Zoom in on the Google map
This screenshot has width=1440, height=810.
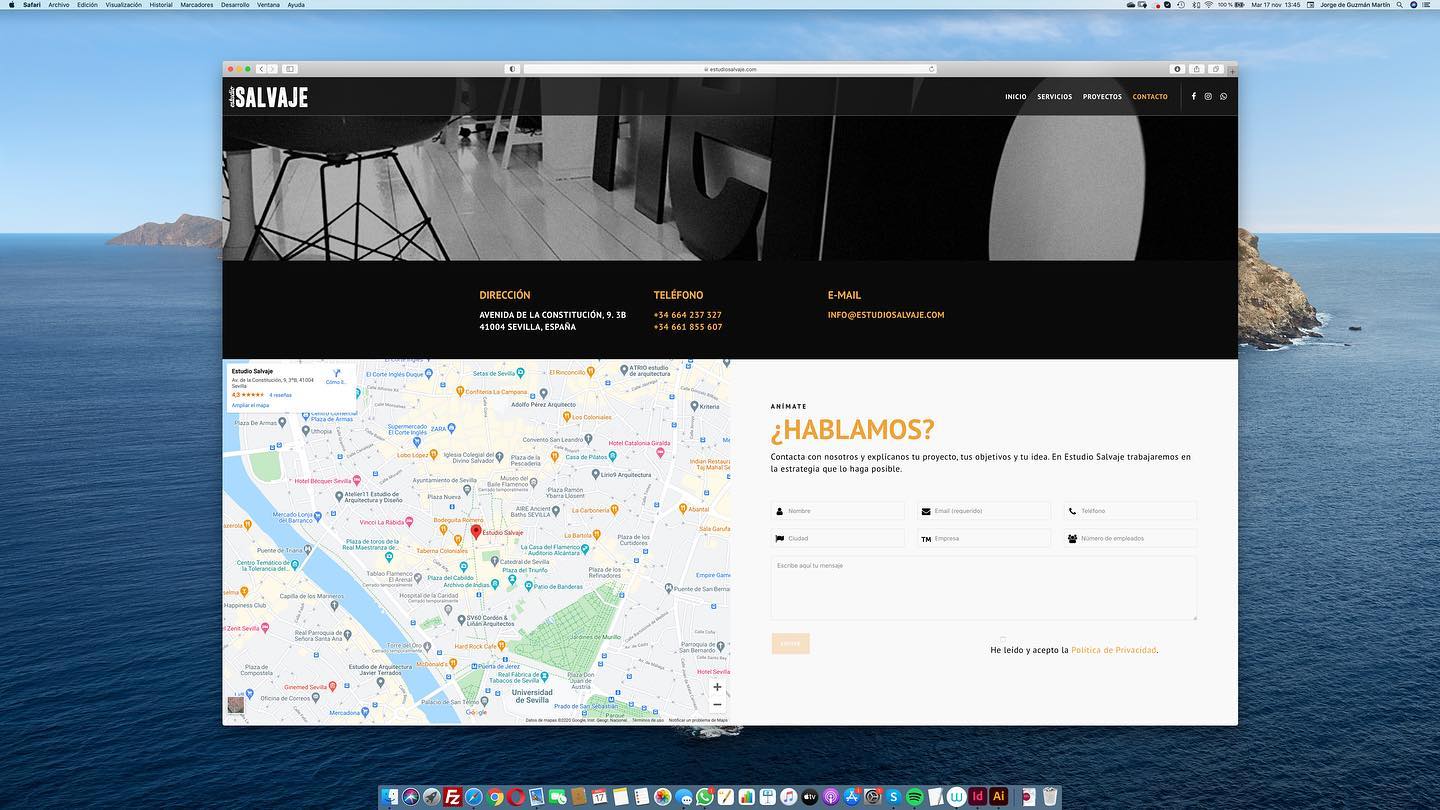(717, 687)
